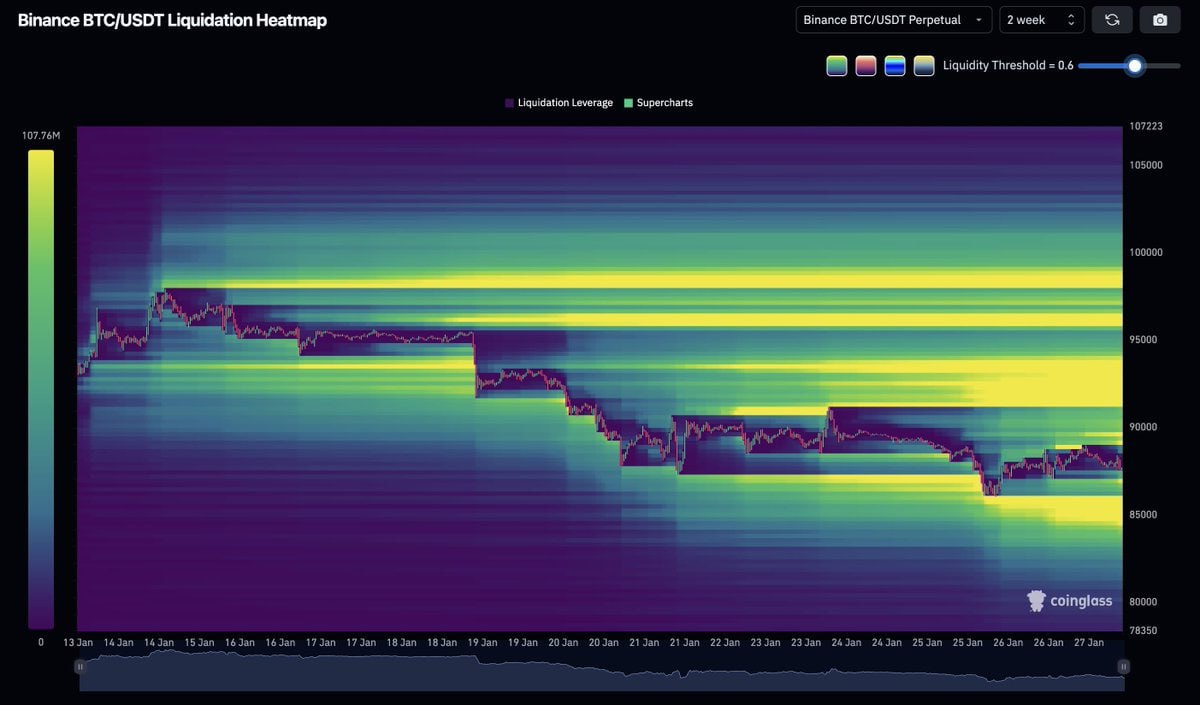Select the red-purple heatmap color scheme
Image resolution: width=1200 pixels, height=705 pixels.
pyautogui.click(x=866, y=66)
